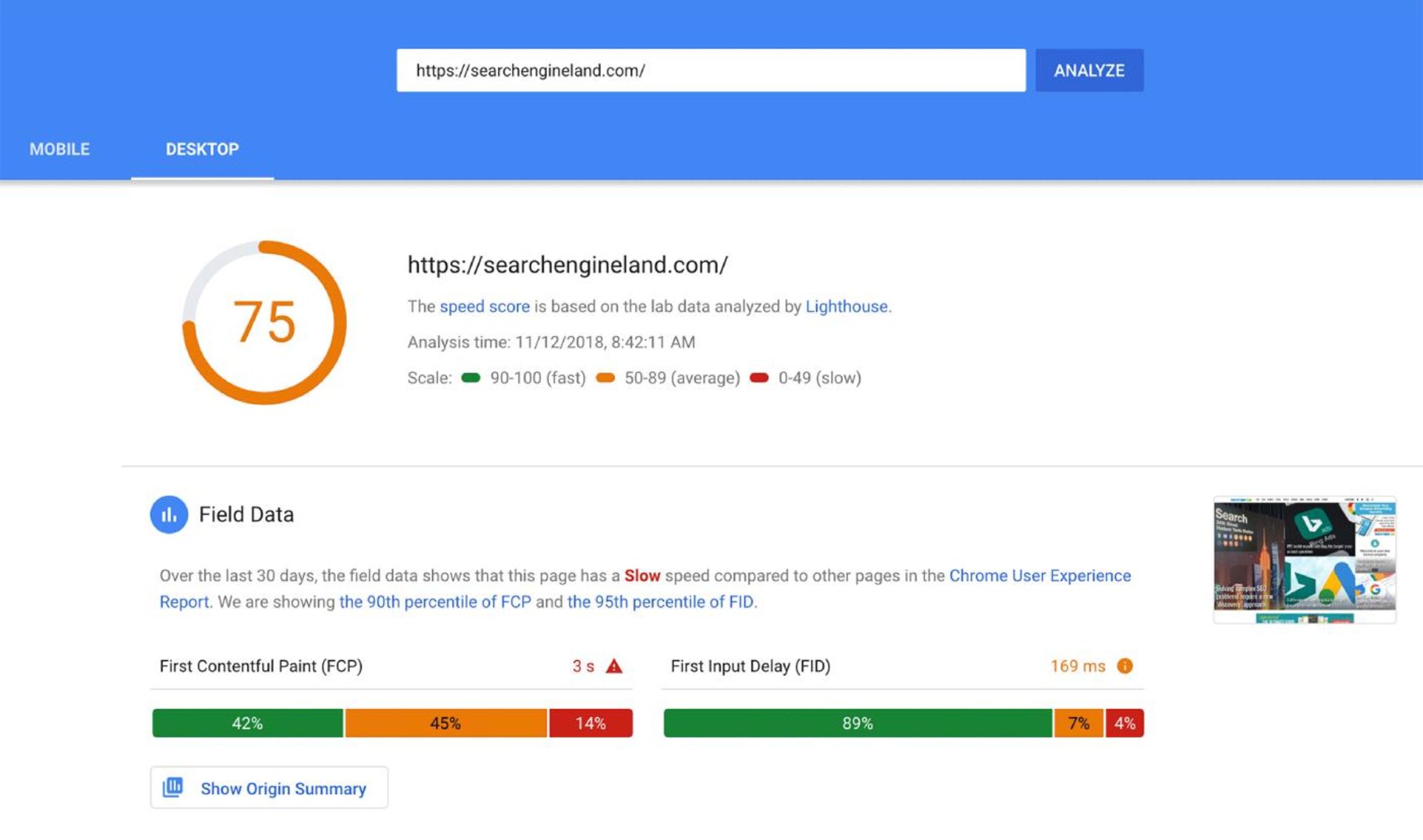This screenshot has width=1423, height=840.
Task: Open the Chrome User Experience Report link
Action: (1041, 576)
